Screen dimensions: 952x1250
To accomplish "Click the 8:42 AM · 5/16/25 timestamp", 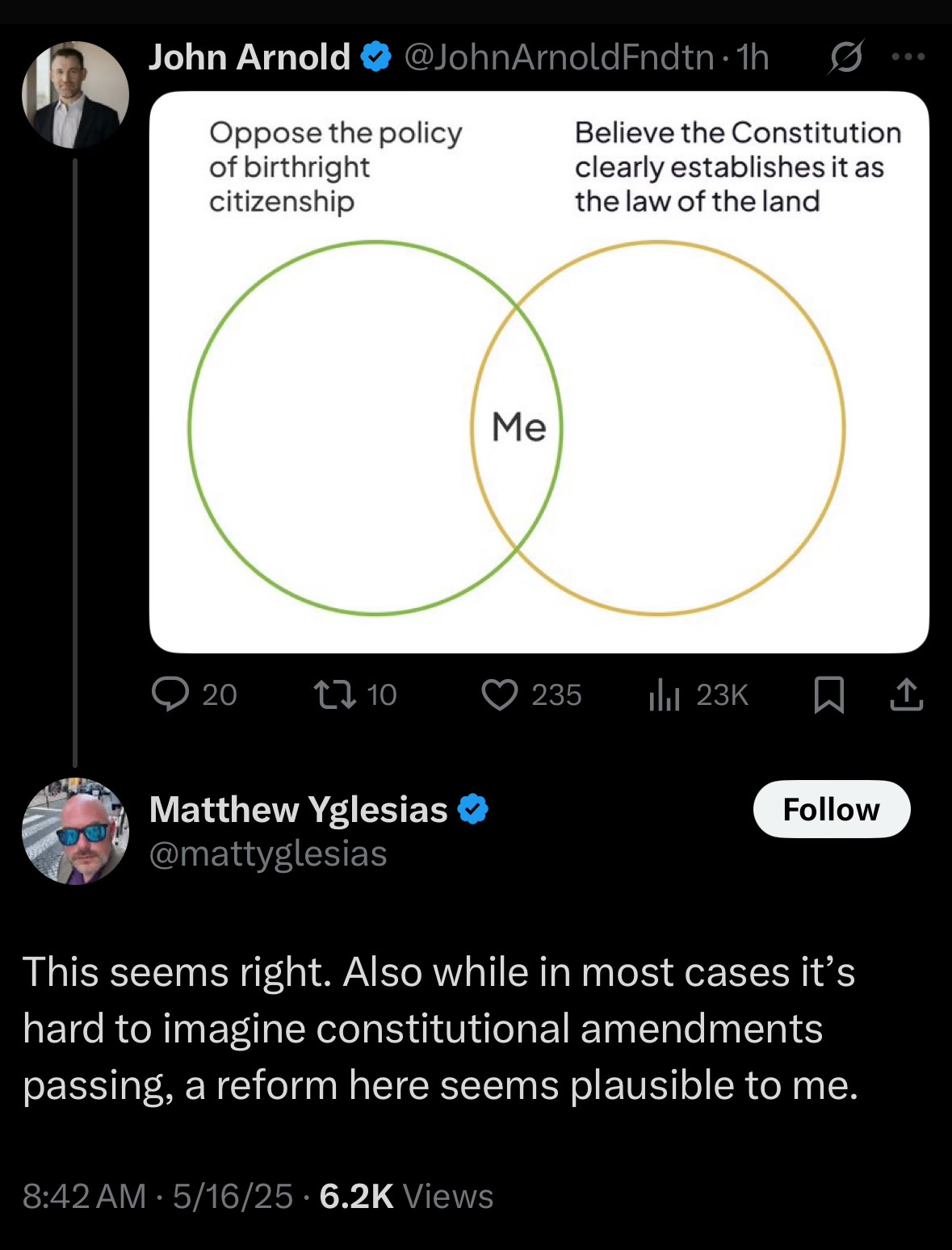I will click(157, 1196).
